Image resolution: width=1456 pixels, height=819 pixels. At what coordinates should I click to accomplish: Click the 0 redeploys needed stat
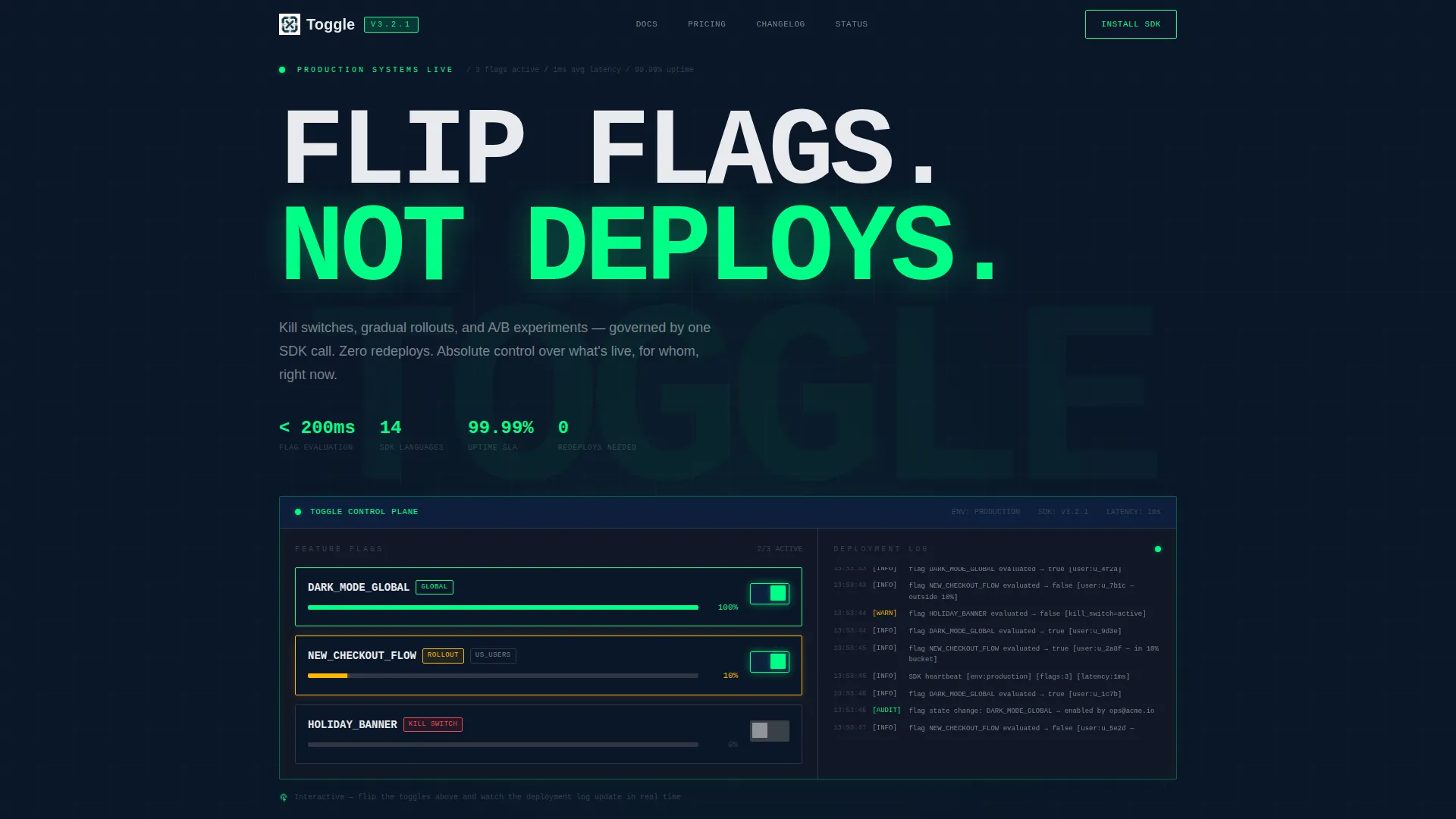(598, 436)
